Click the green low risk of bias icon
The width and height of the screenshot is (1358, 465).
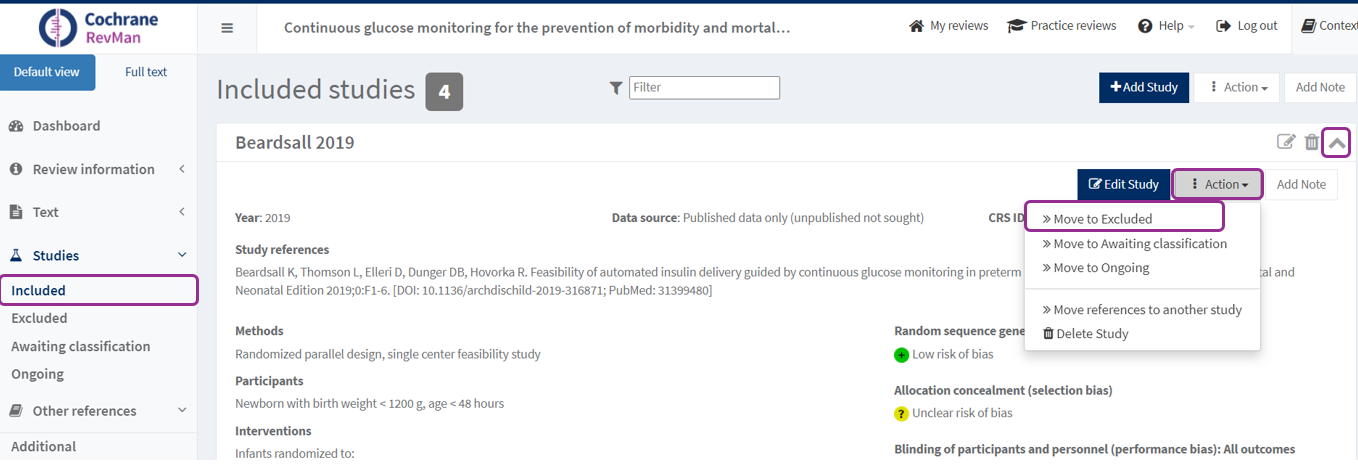901,355
